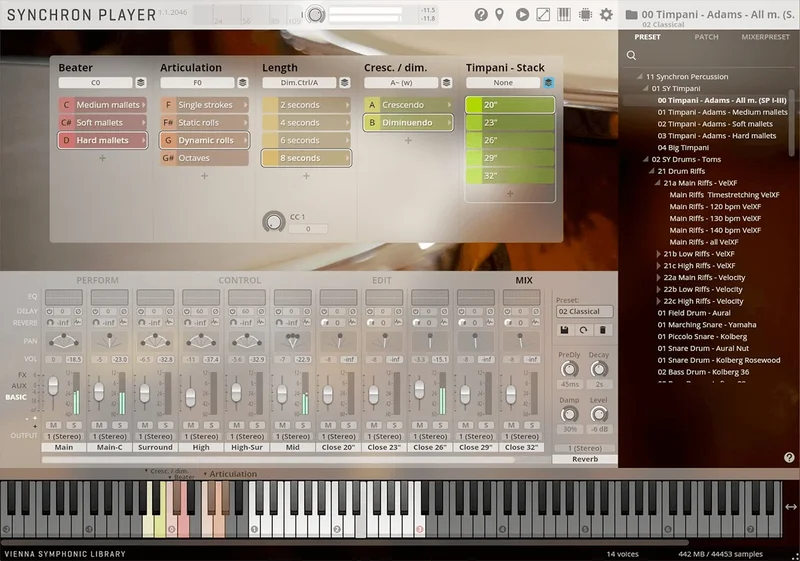Click the reverb Decay knob

[x=599, y=369]
